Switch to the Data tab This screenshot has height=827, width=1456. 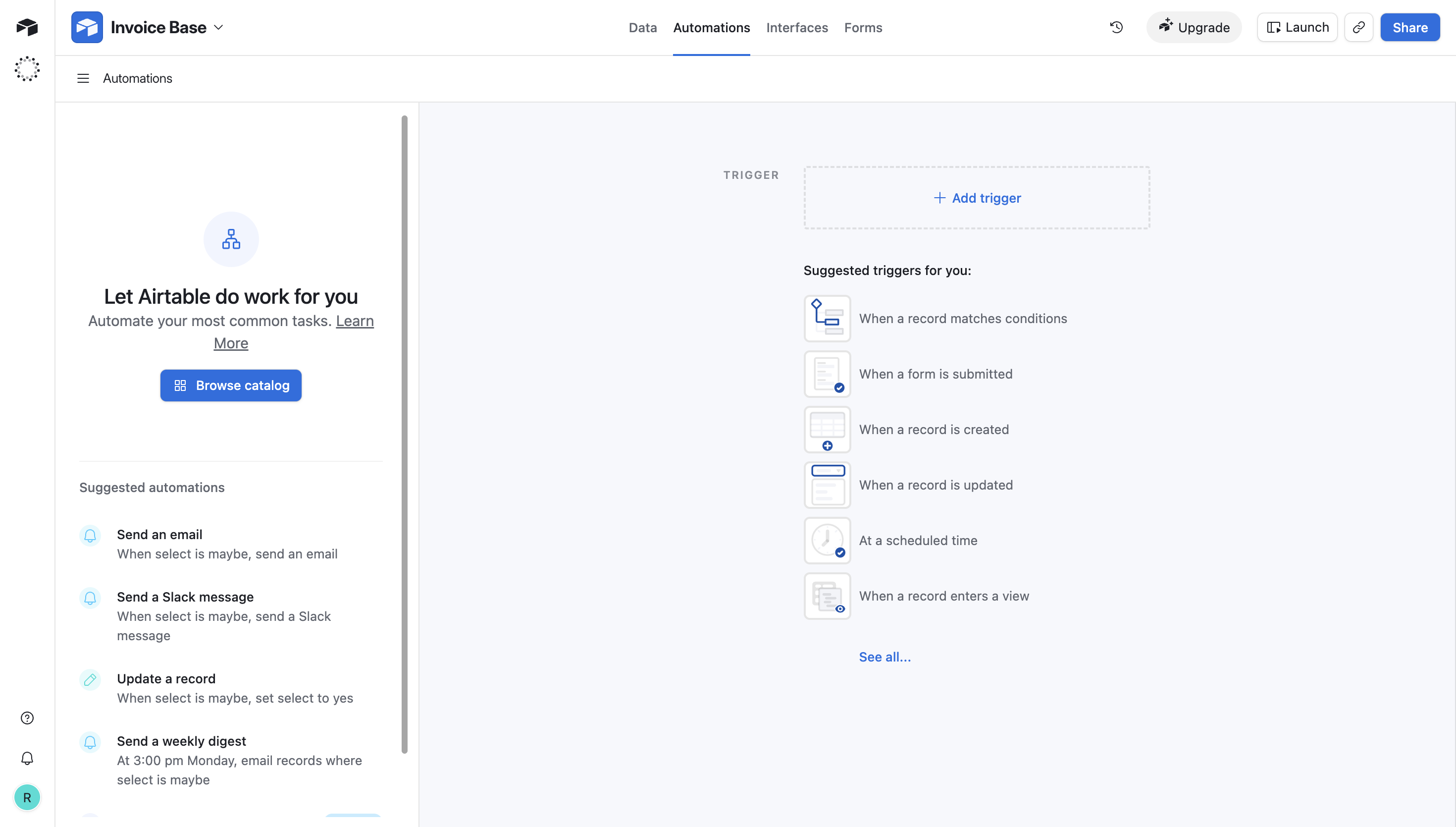pyautogui.click(x=642, y=27)
